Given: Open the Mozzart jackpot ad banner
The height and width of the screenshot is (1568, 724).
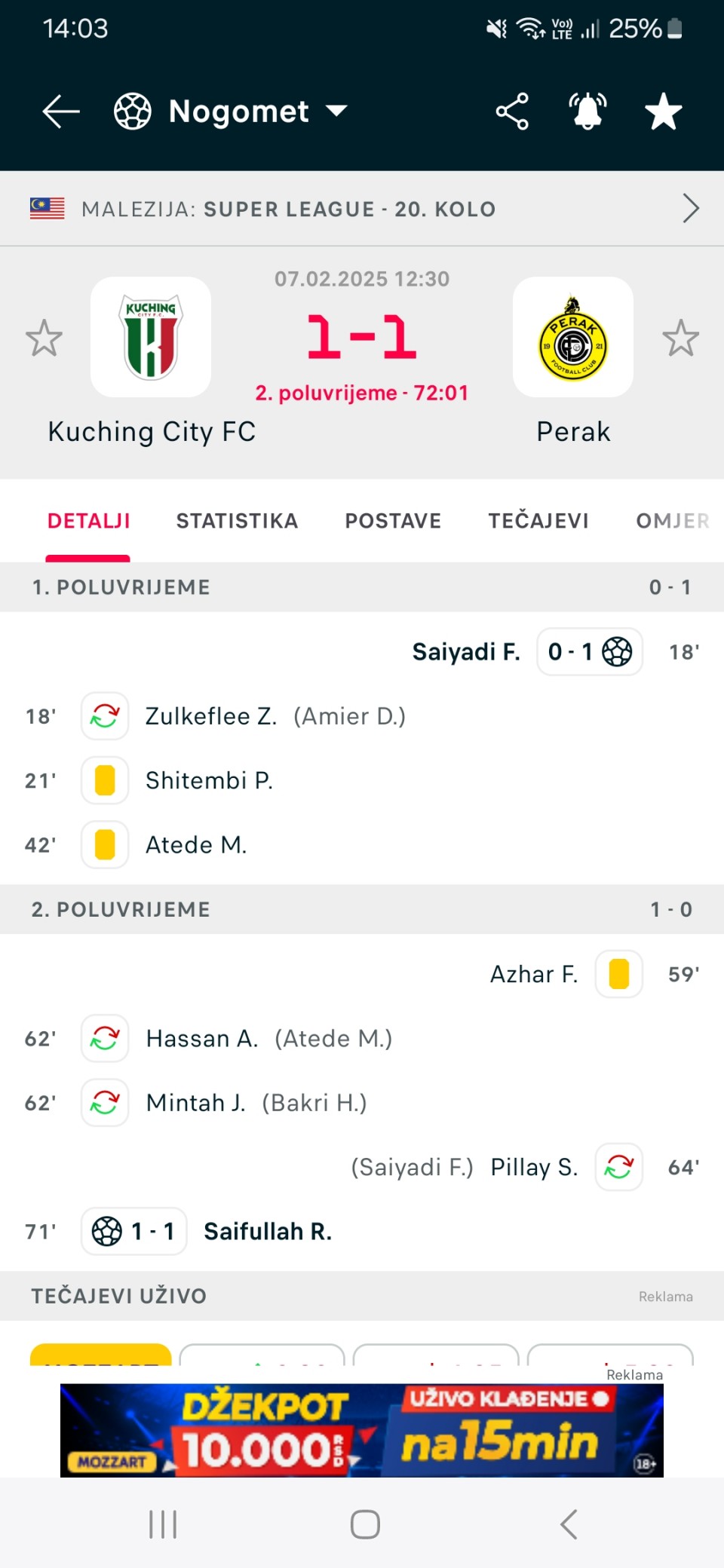Looking at the screenshot, I should 362,1430.
